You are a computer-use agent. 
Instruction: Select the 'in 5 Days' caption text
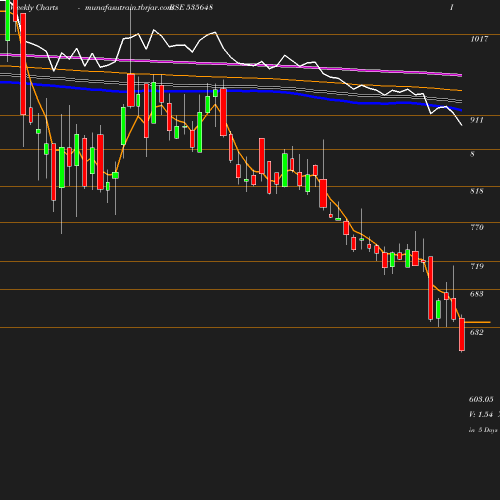483,430
